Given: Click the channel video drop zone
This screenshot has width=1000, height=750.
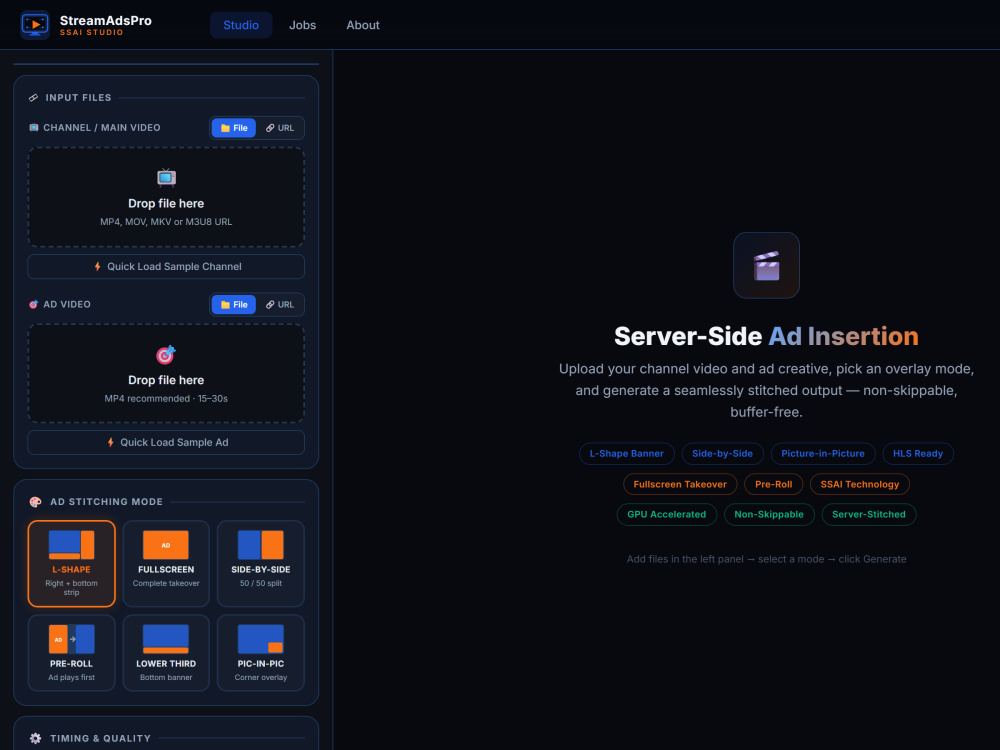Looking at the screenshot, I should point(166,197).
